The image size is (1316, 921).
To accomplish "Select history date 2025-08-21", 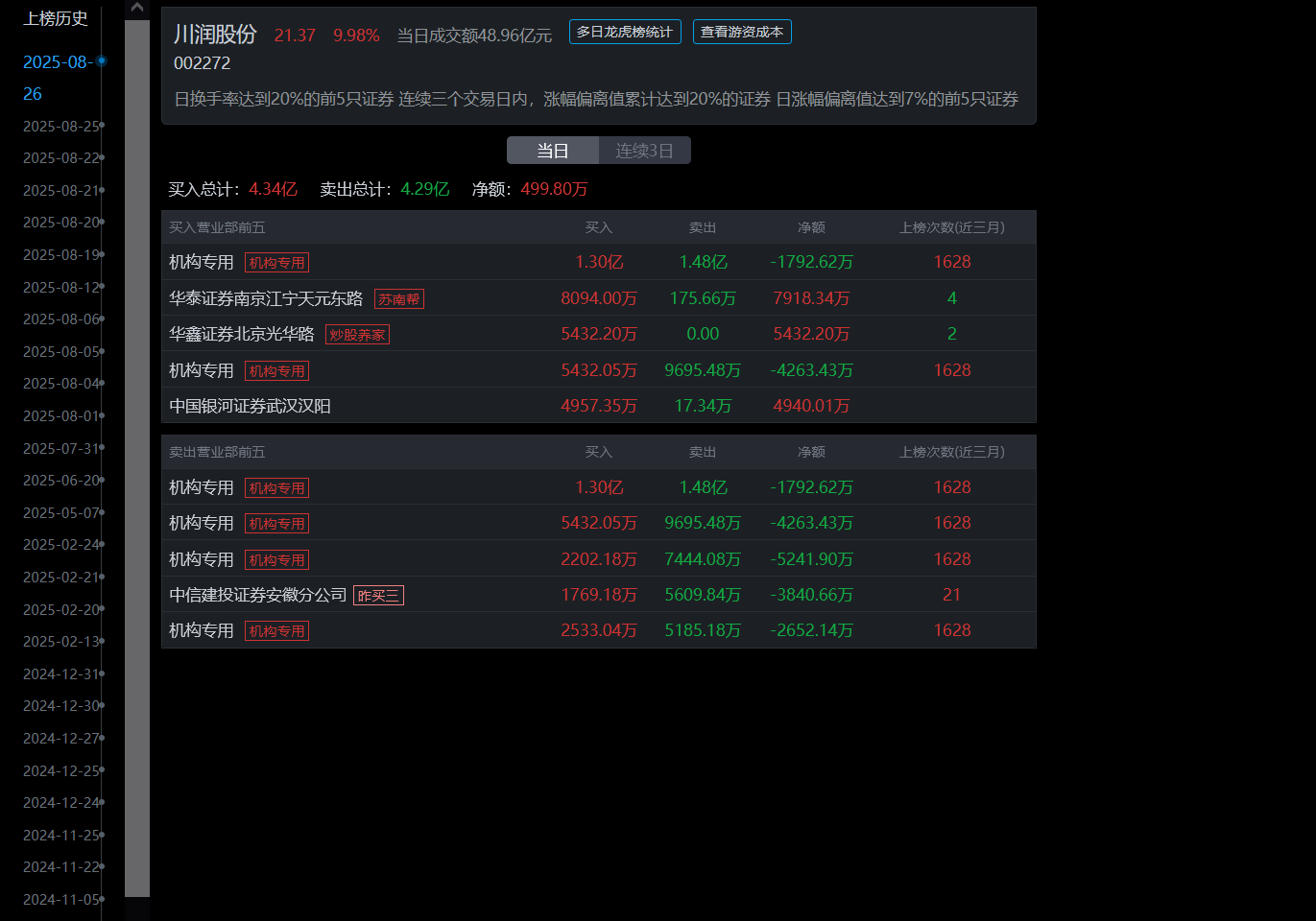I will coord(61,190).
